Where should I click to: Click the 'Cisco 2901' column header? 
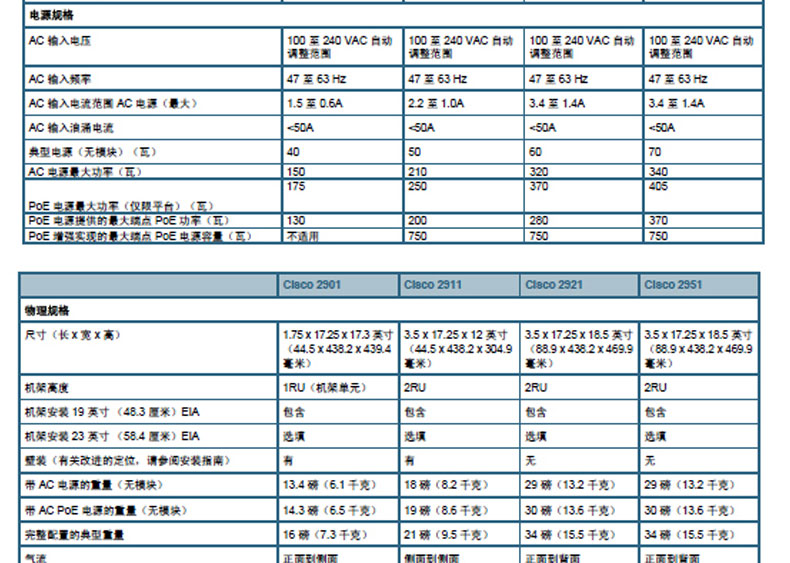[312, 285]
